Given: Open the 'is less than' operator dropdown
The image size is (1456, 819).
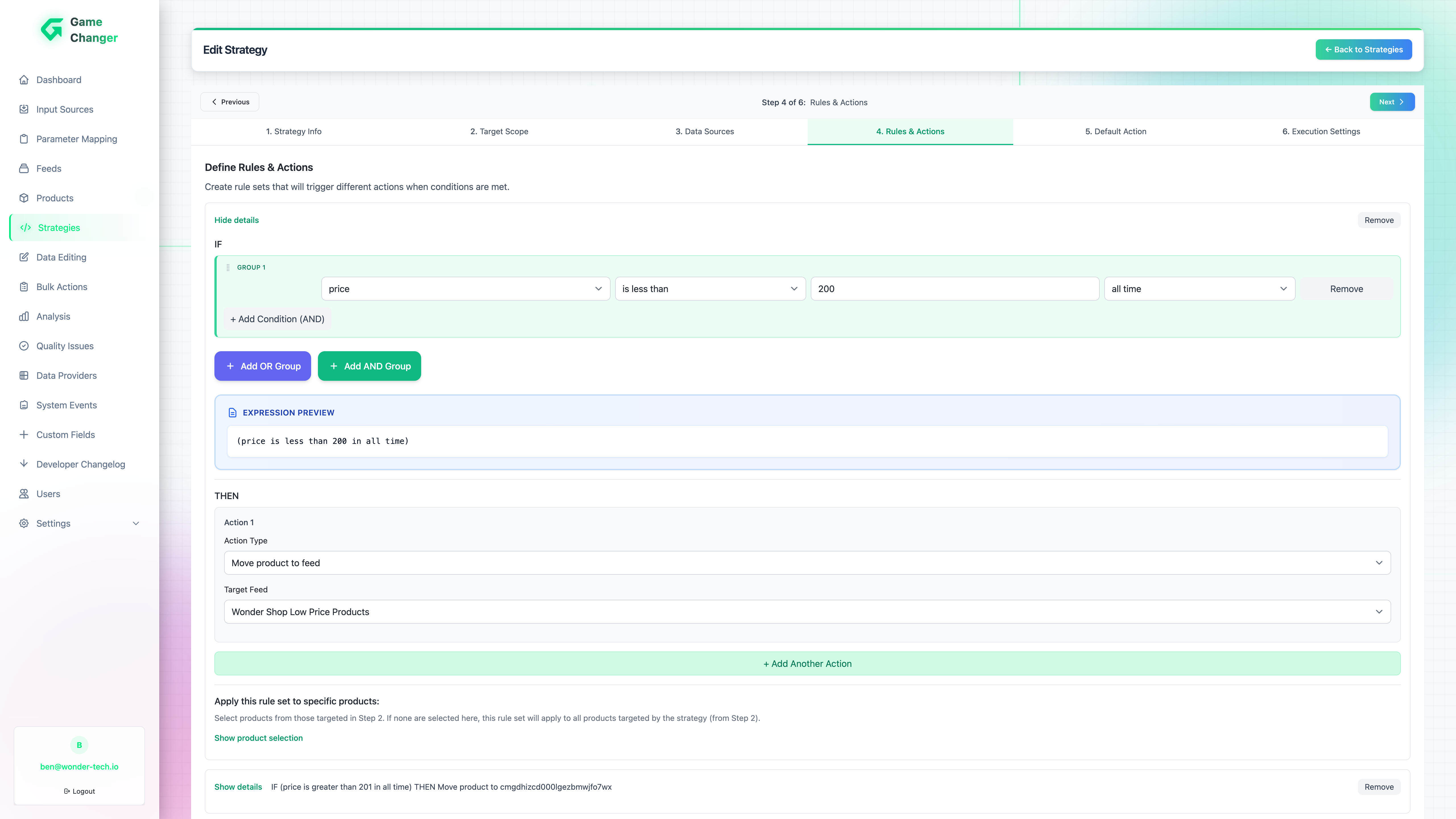Looking at the screenshot, I should point(710,289).
